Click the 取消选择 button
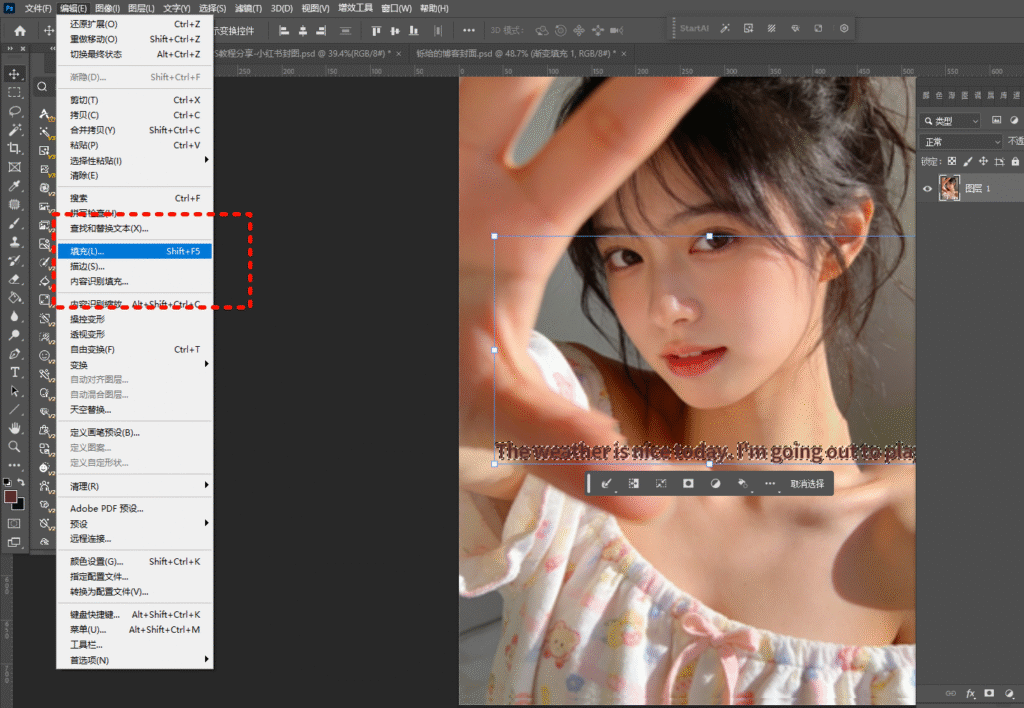This screenshot has width=1024, height=708. (x=807, y=483)
